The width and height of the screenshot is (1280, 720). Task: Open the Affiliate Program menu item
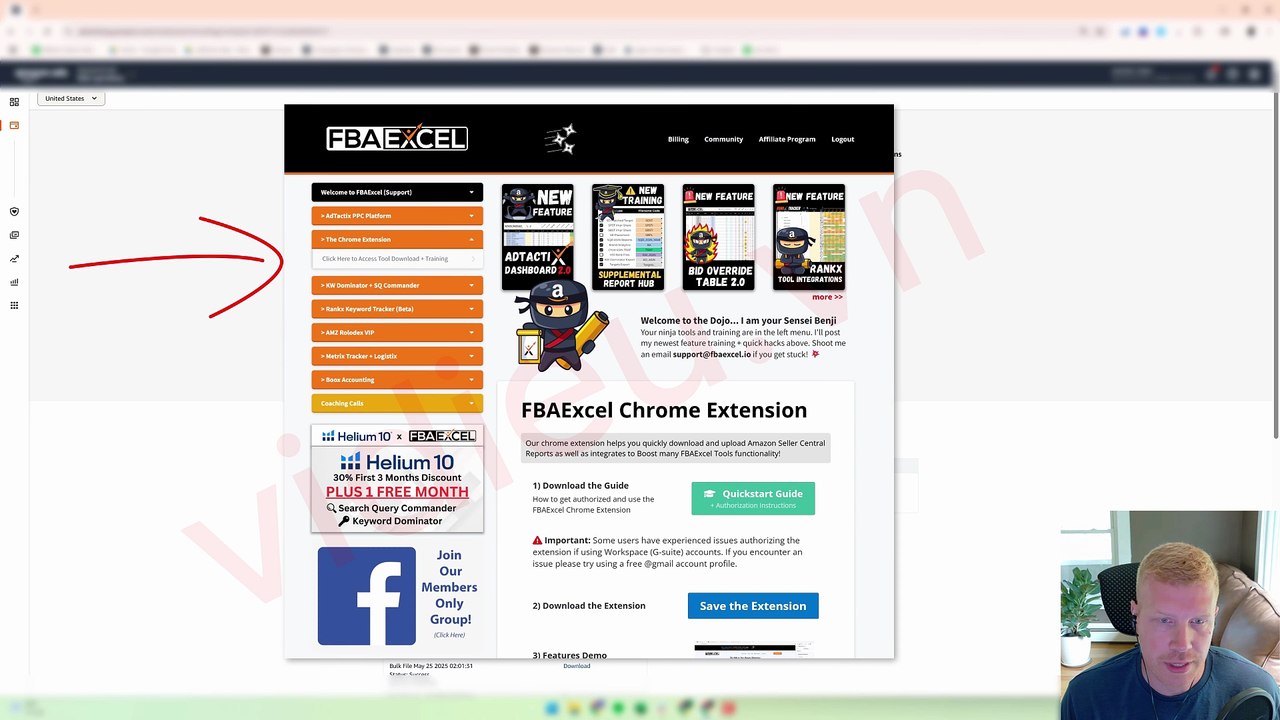(x=787, y=139)
